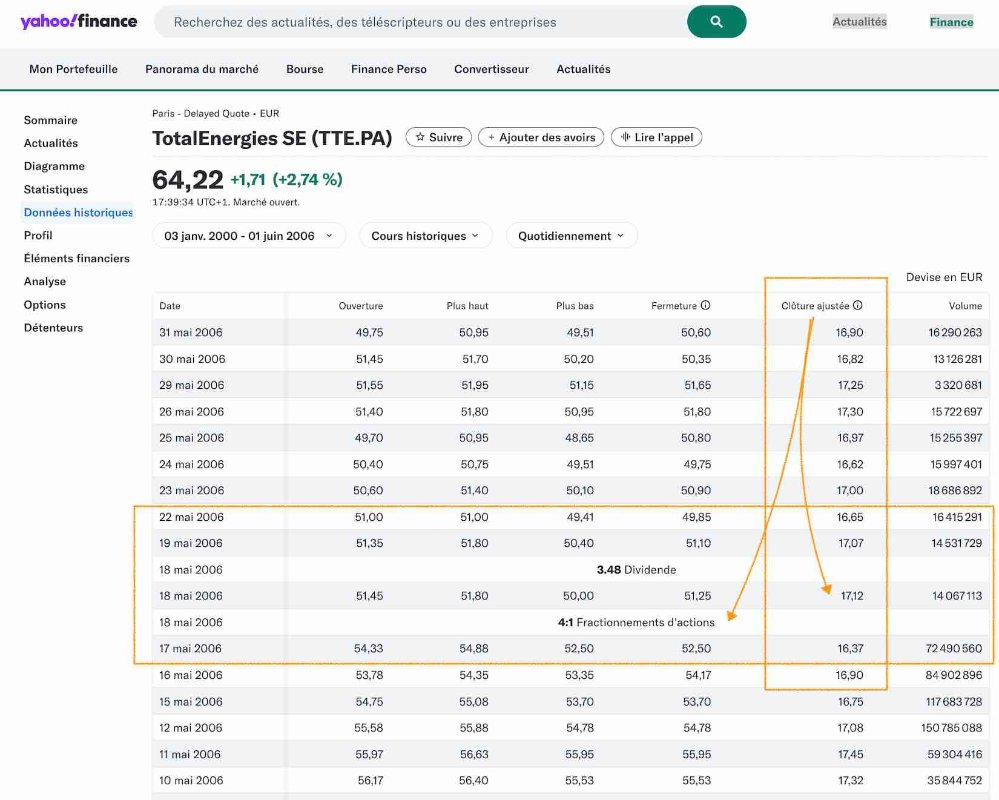Viewport: 999px width, 800px height.
Task: Follow TotalEnergies with the Suivre star button
Action: (439, 137)
